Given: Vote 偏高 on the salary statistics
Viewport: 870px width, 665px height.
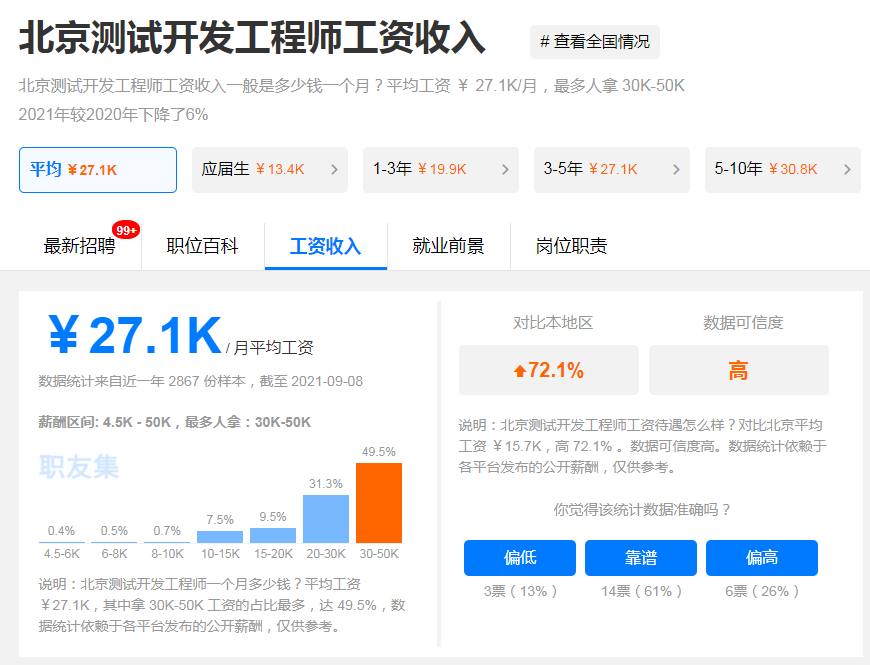Looking at the screenshot, I should (762, 558).
